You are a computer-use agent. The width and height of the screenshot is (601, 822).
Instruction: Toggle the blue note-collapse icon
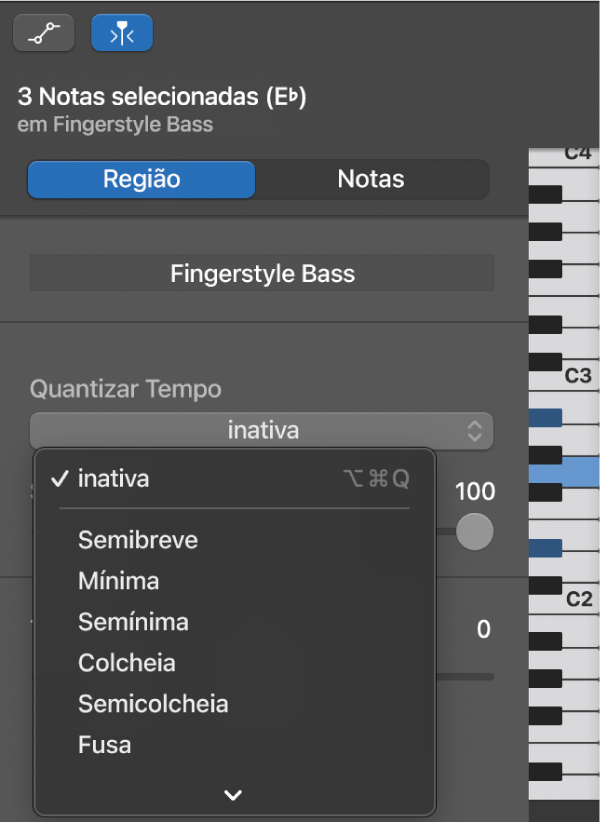tap(121, 32)
